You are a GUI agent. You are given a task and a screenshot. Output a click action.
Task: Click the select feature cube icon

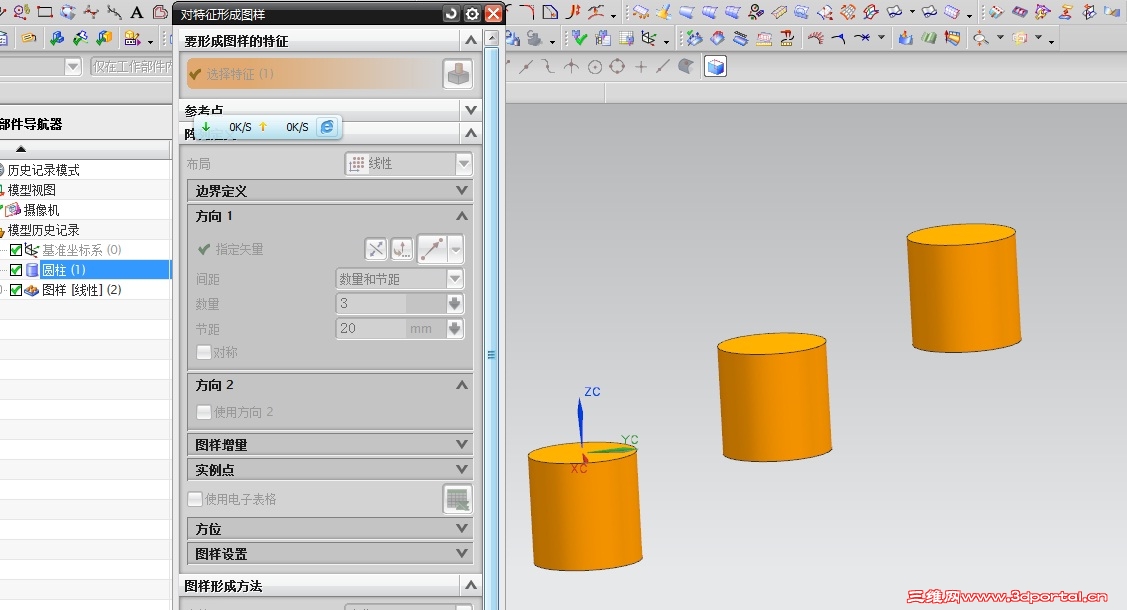pos(458,74)
